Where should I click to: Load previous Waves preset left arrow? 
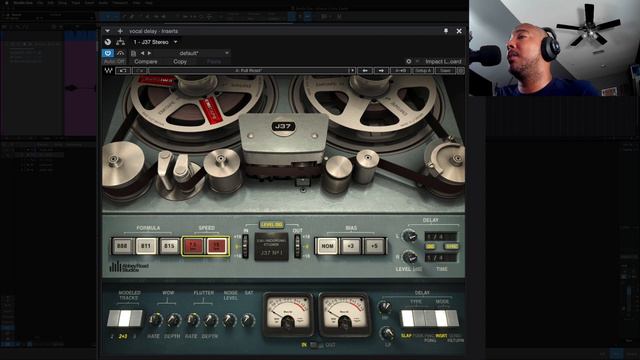(x=365, y=71)
